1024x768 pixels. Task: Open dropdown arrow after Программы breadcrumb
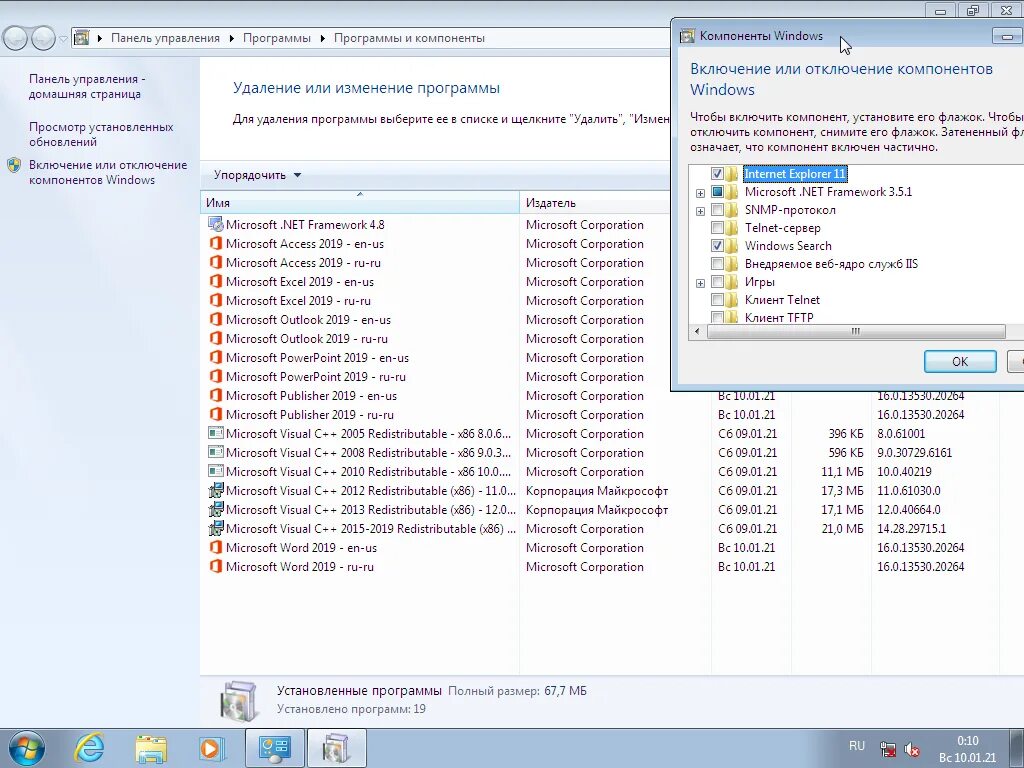(323, 38)
